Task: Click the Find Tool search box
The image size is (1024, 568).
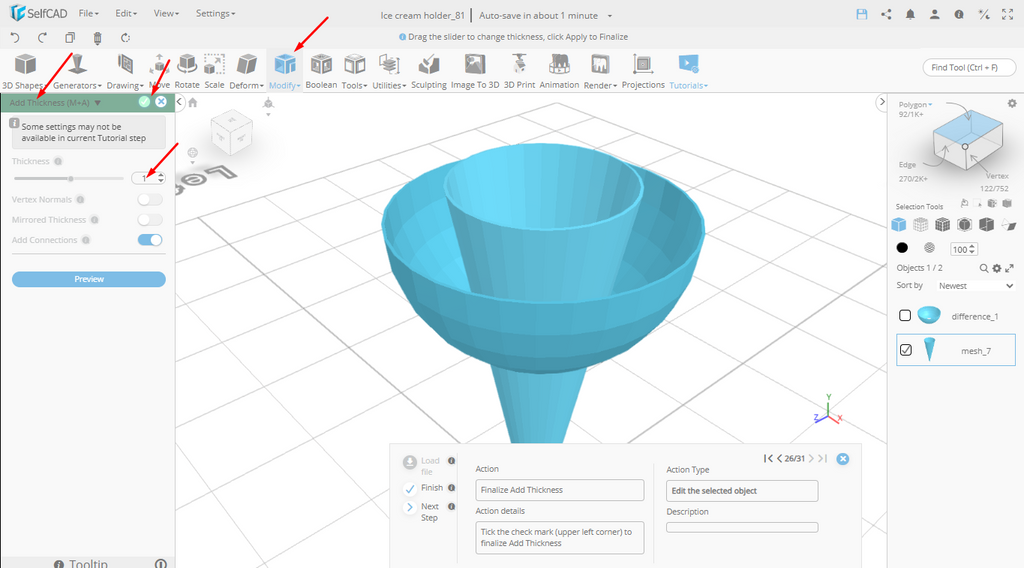Action: (969, 67)
